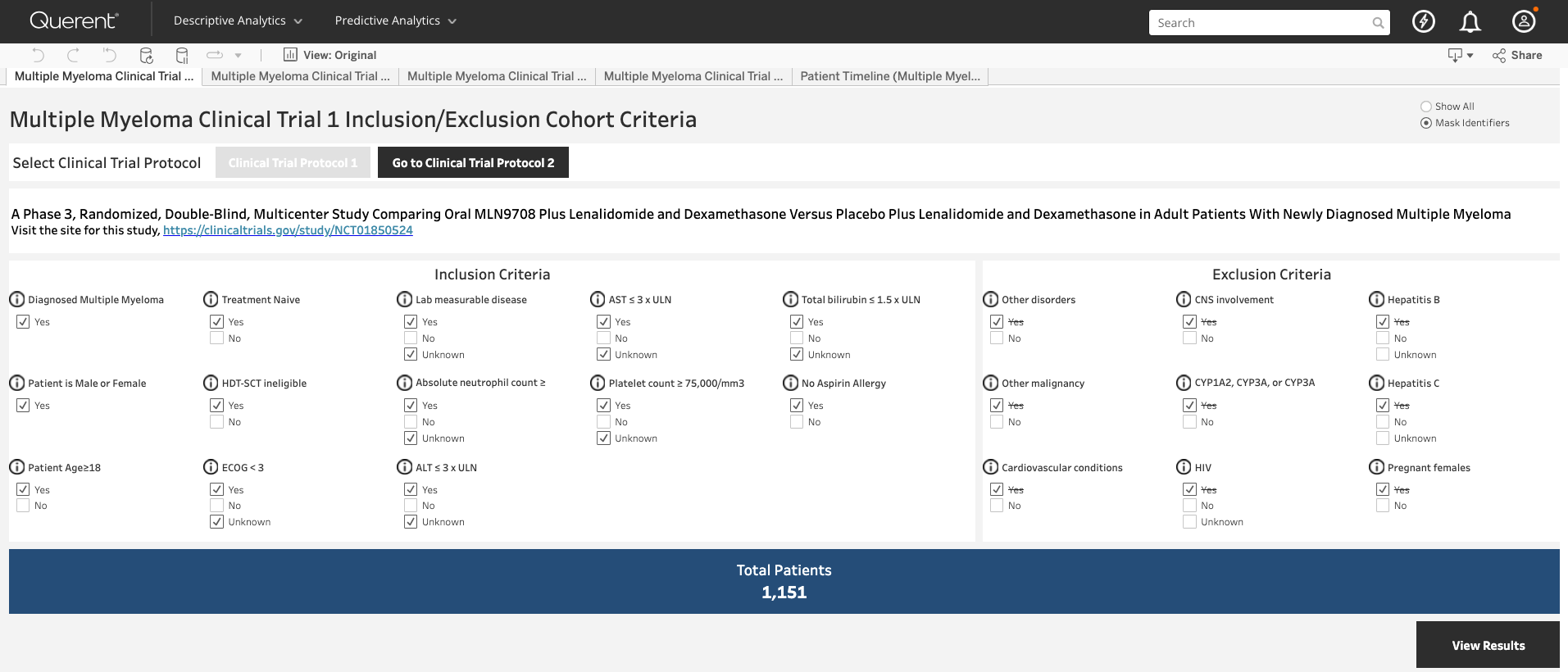This screenshot has height=672, width=1568.
Task: Select the Mask Identifiers radio button
Action: 1426,123
